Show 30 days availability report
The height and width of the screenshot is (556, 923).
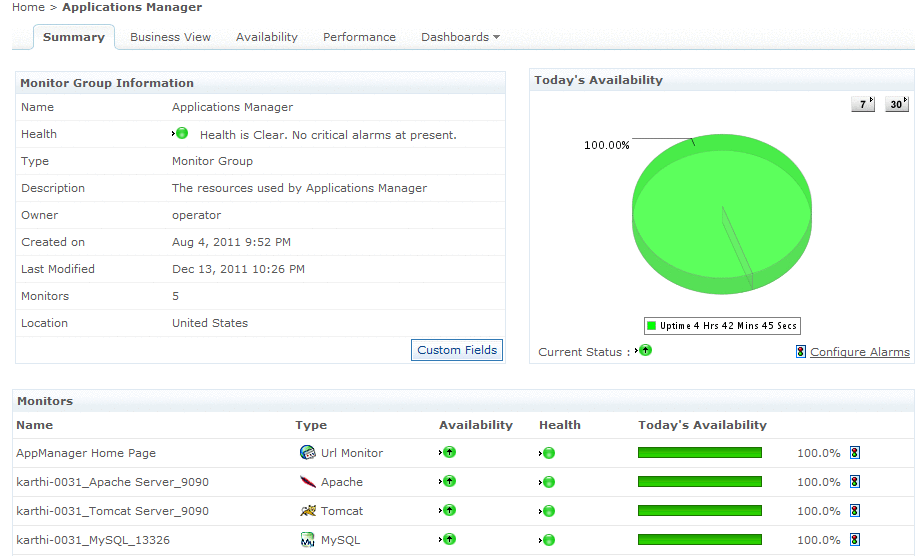897,104
